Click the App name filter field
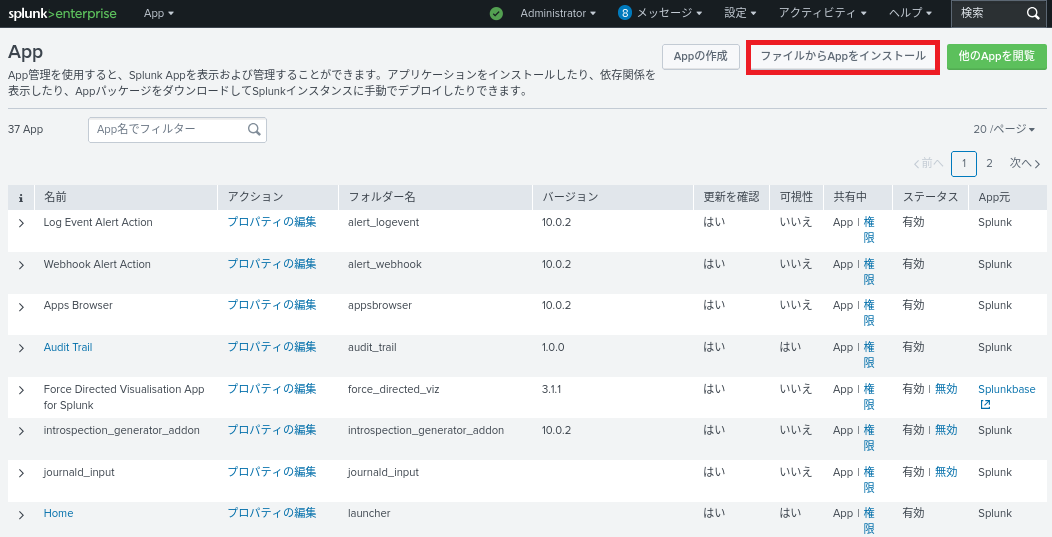This screenshot has height=537, width=1052. coord(167,129)
